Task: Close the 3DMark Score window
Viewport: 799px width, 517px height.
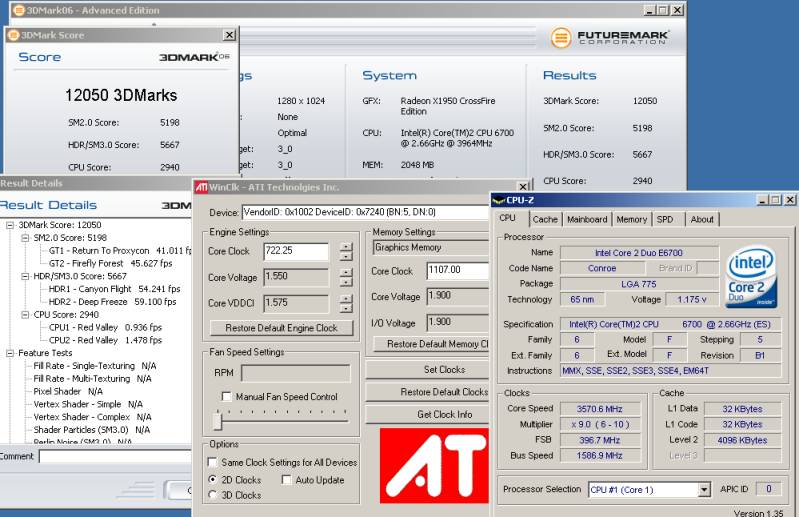Action: click(230, 35)
